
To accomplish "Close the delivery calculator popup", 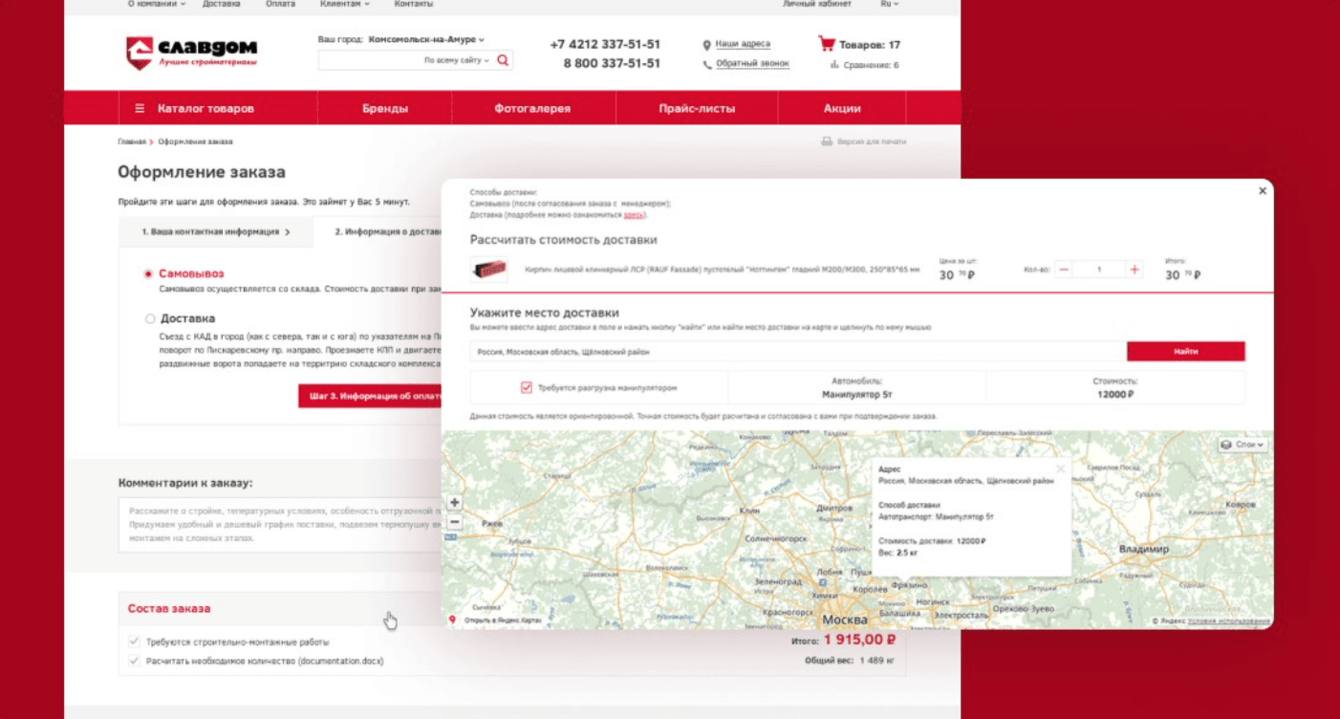I will pos(1262,191).
